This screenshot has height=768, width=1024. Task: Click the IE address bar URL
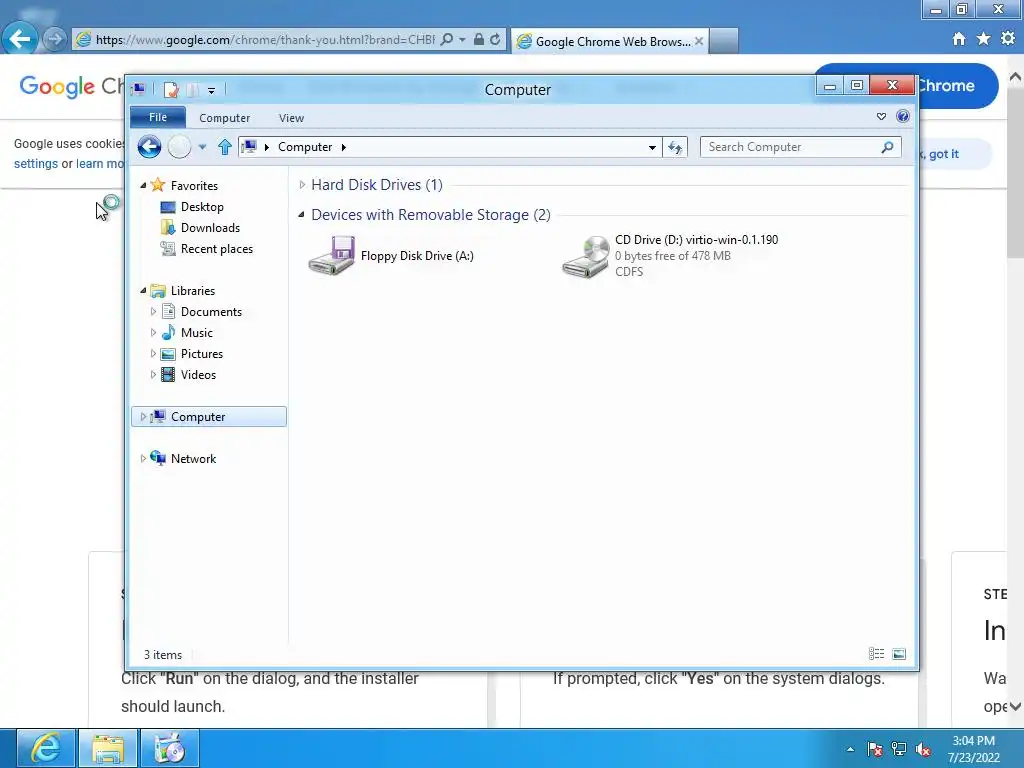click(x=264, y=39)
